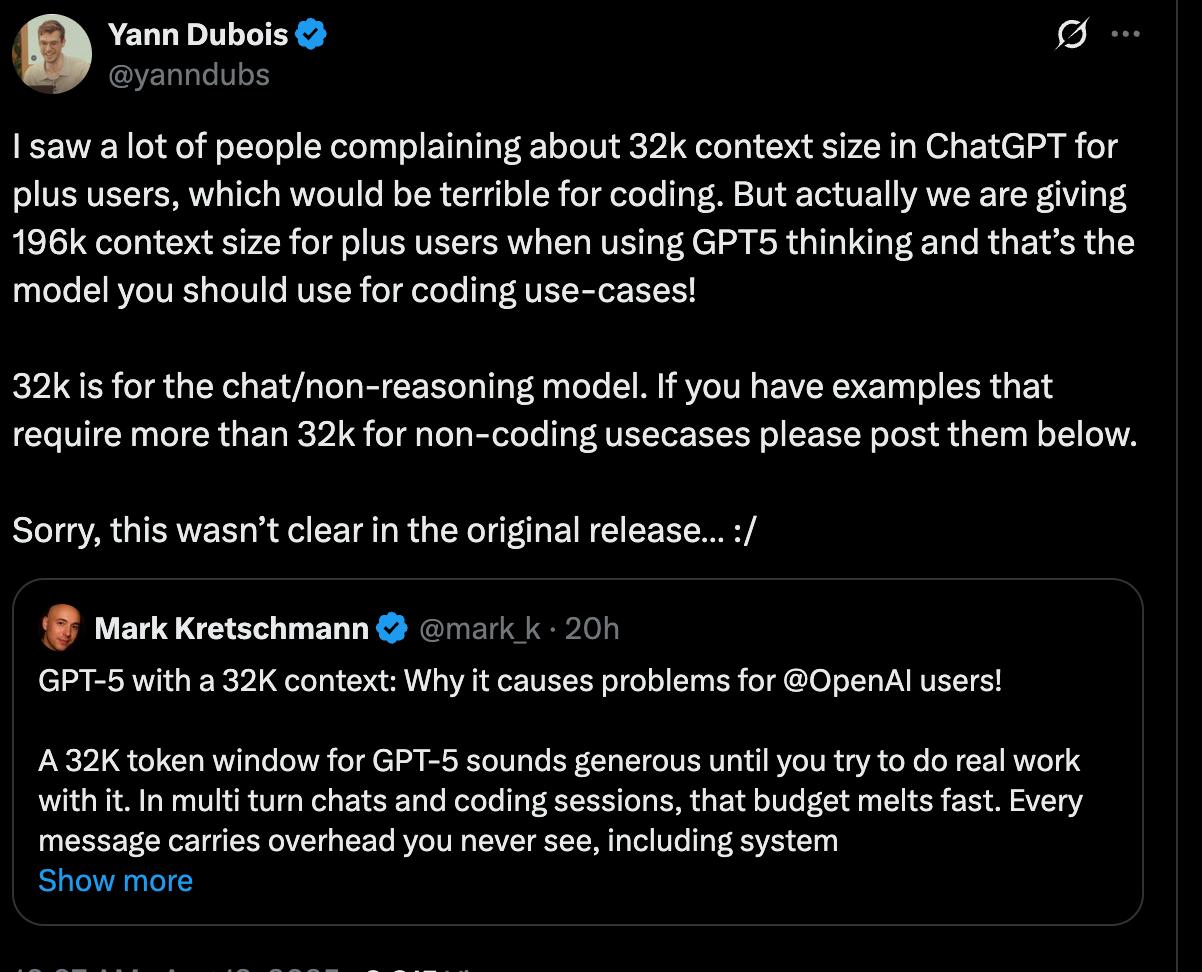Click Mark Kretschmann's verified badge
The height and width of the screenshot is (972, 1202).
(392, 628)
